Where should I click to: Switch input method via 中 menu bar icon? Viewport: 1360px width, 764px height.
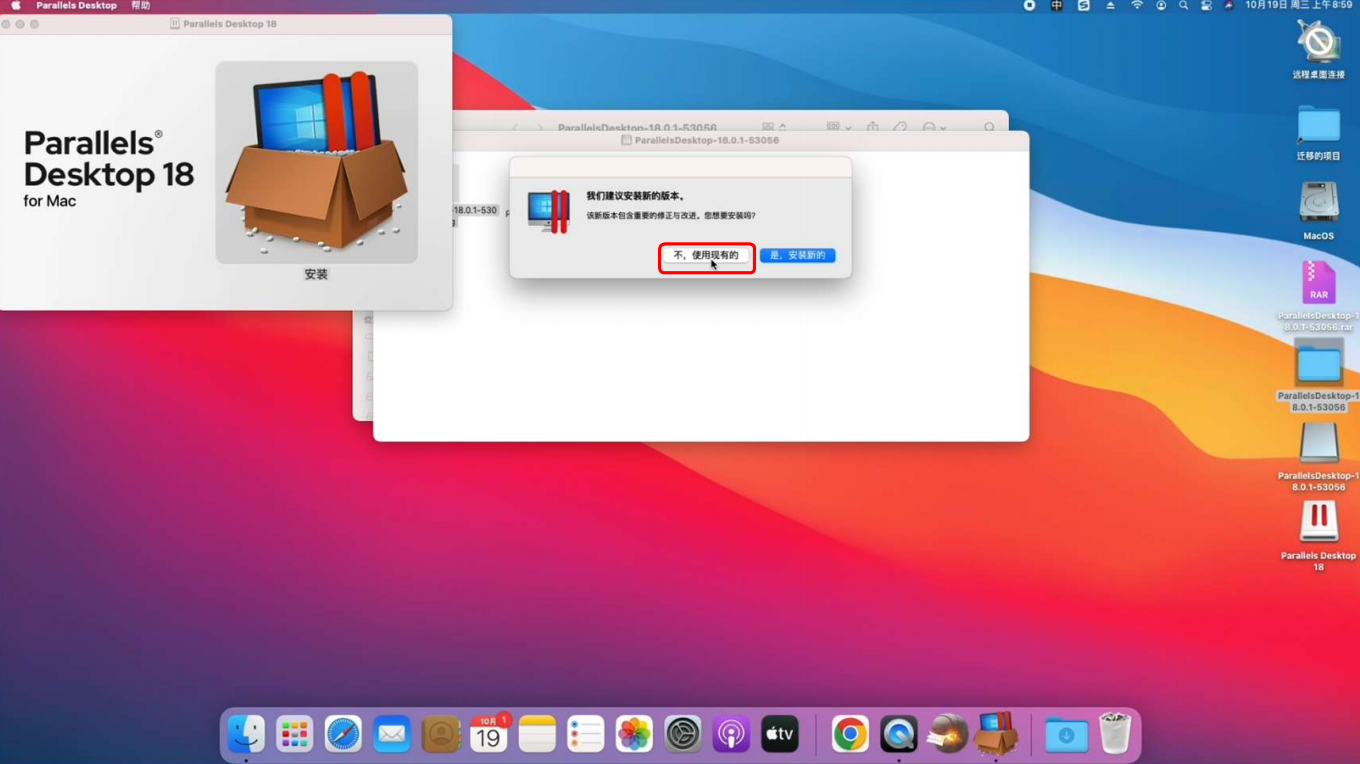tap(1056, 6)
